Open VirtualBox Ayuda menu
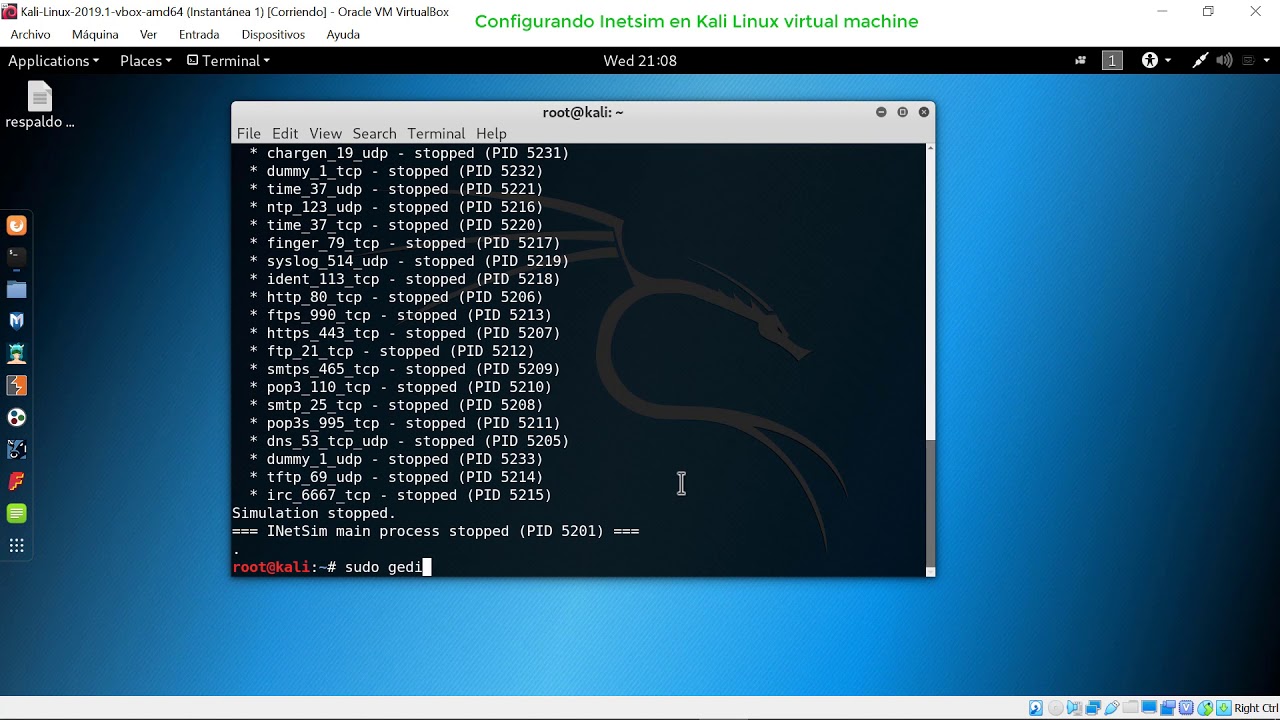 click(343, 34)
